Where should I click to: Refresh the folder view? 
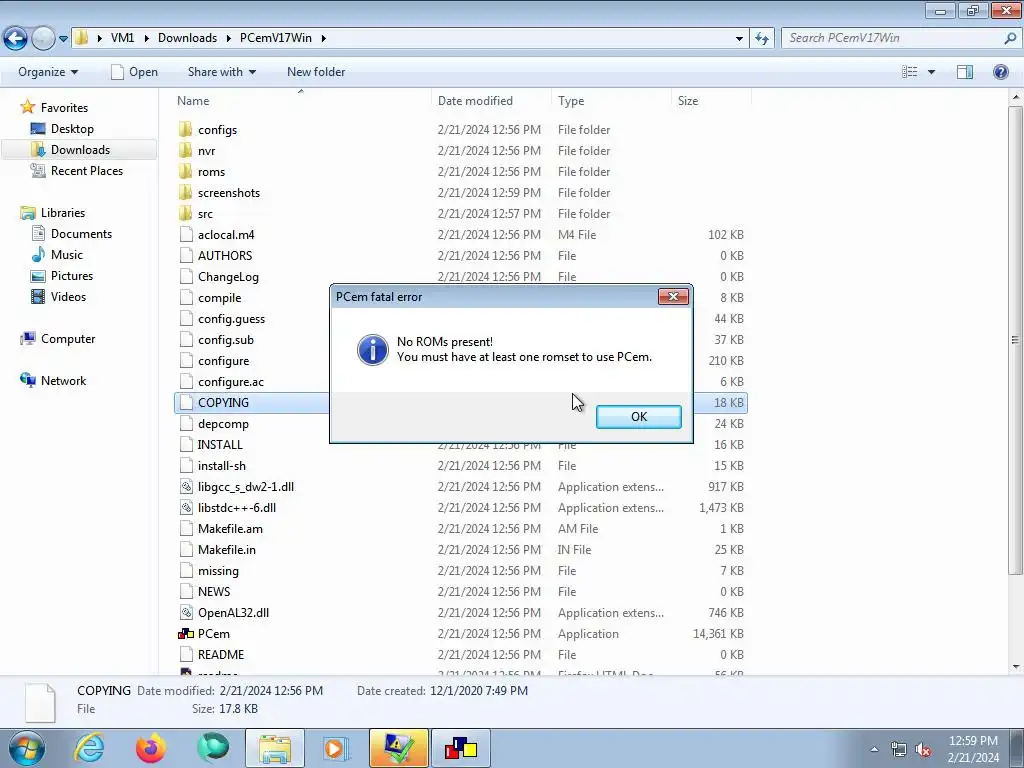click(761, 39)
